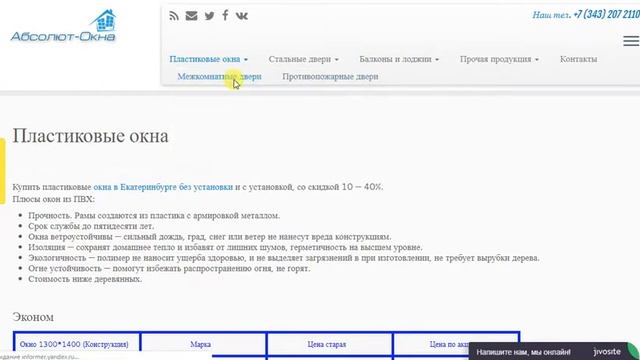The width and height of the screenshot is (640, 360).
Task: Click bullet starting with 'Изоляция — сохранят'
Action: click(225, 247)
